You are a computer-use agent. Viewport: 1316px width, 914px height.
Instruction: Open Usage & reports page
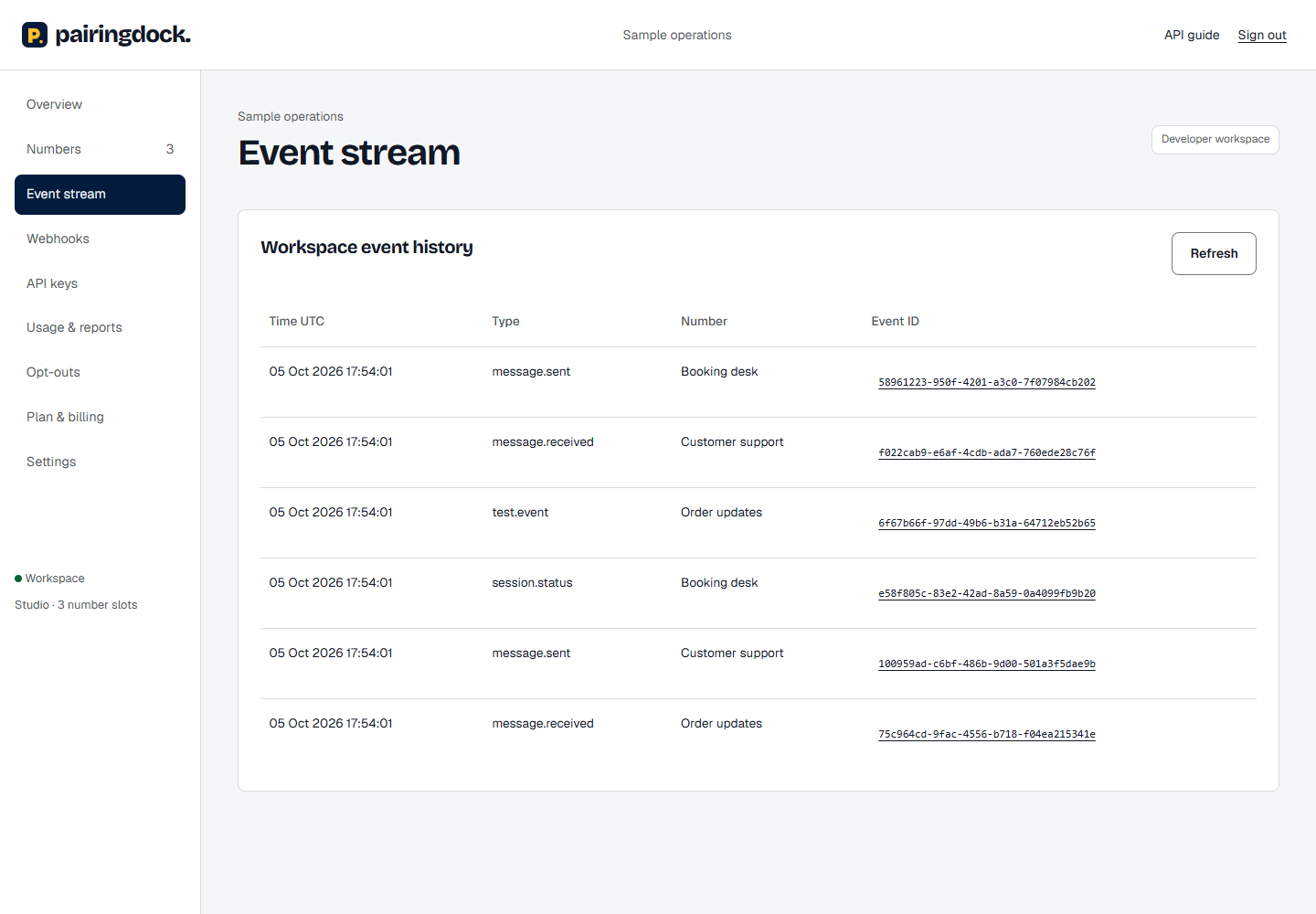100,327
